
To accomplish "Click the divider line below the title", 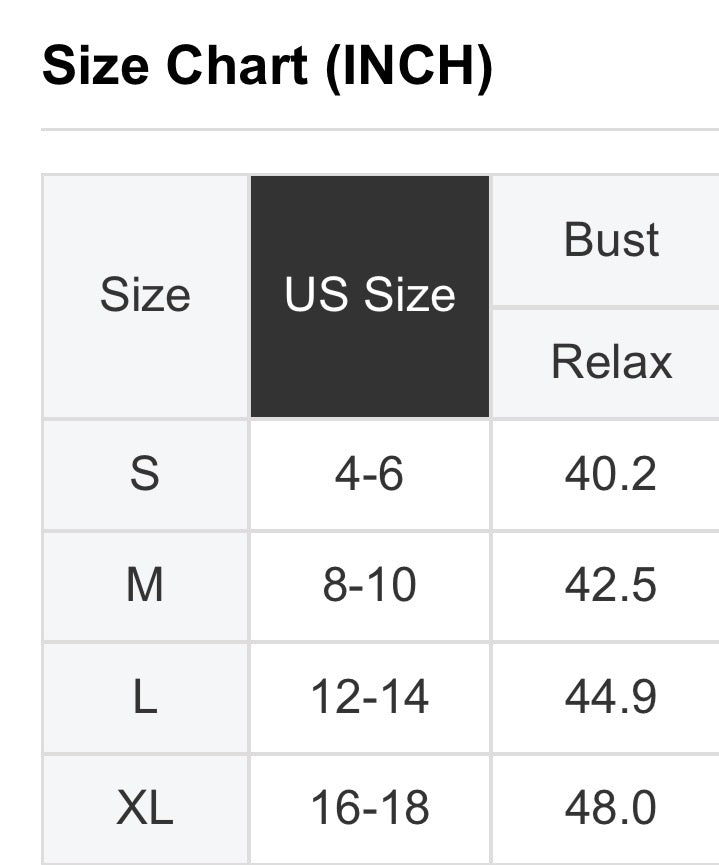I will click(x=380, y=129).
